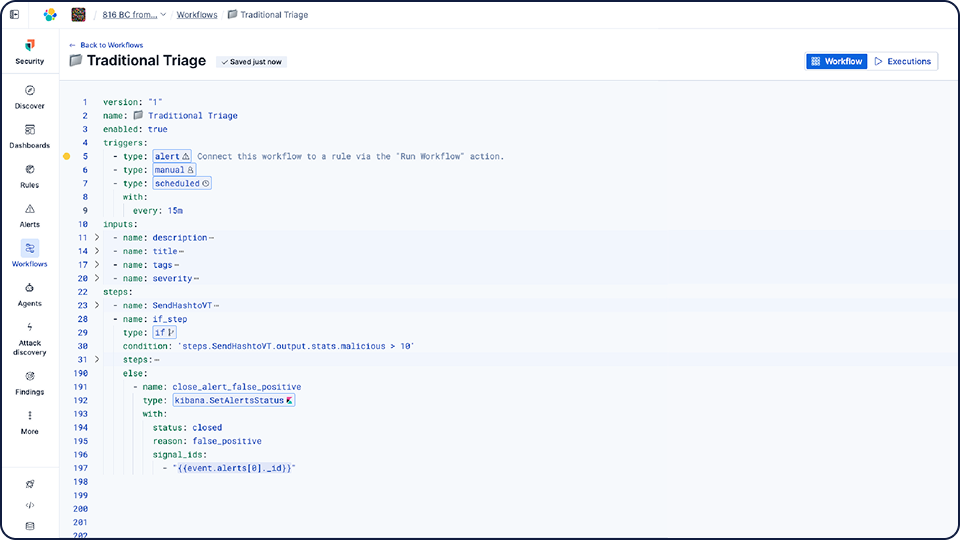Click the Traditional Triage page title
Image resolution: width=960 pixels, height=540 pixels.
click(x=146, y=61)
